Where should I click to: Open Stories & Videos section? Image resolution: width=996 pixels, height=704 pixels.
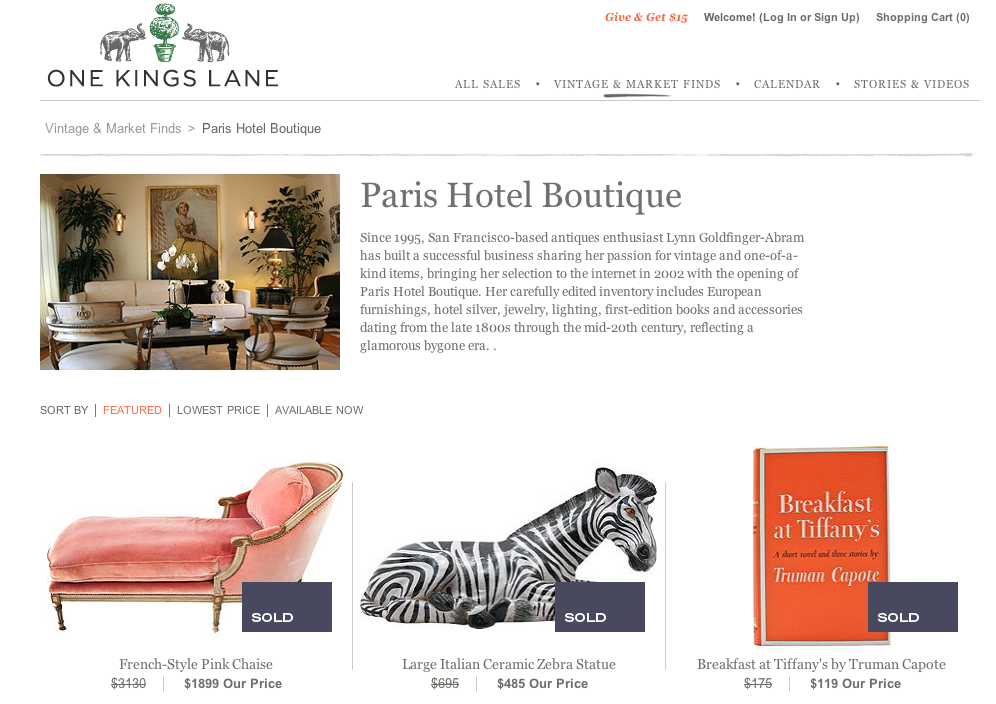[x=912, y=84]
